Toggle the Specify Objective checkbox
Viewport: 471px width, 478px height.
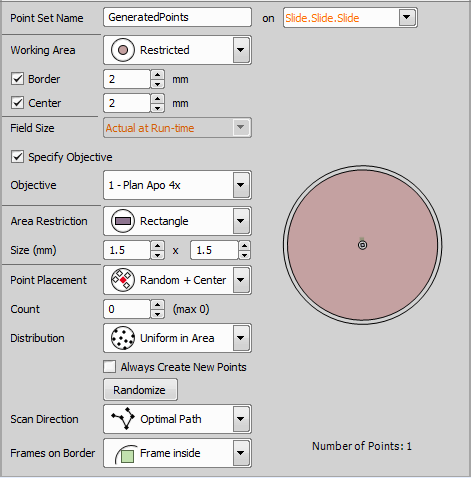pyautogui.click(x=17, y=157)
